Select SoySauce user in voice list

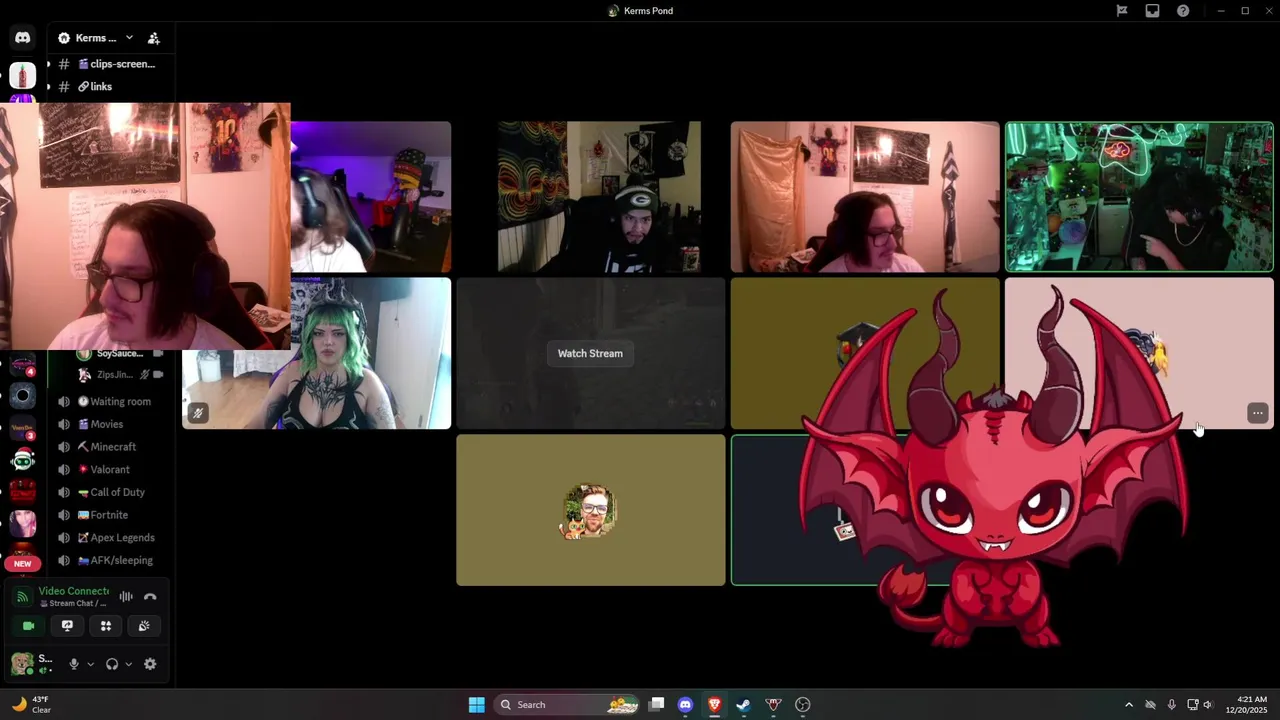coord(122,354)
